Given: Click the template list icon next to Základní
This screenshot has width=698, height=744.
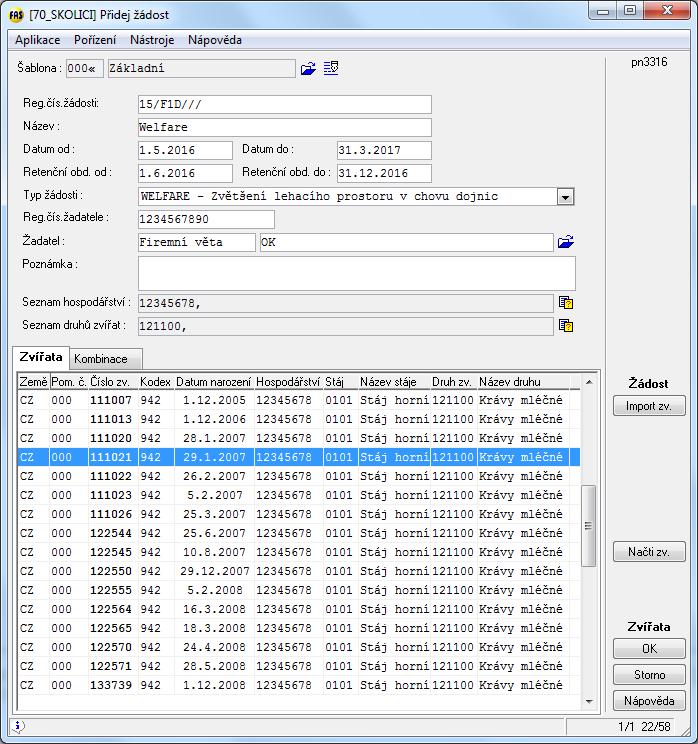Looking at the screenshot, I should point(331,69).
